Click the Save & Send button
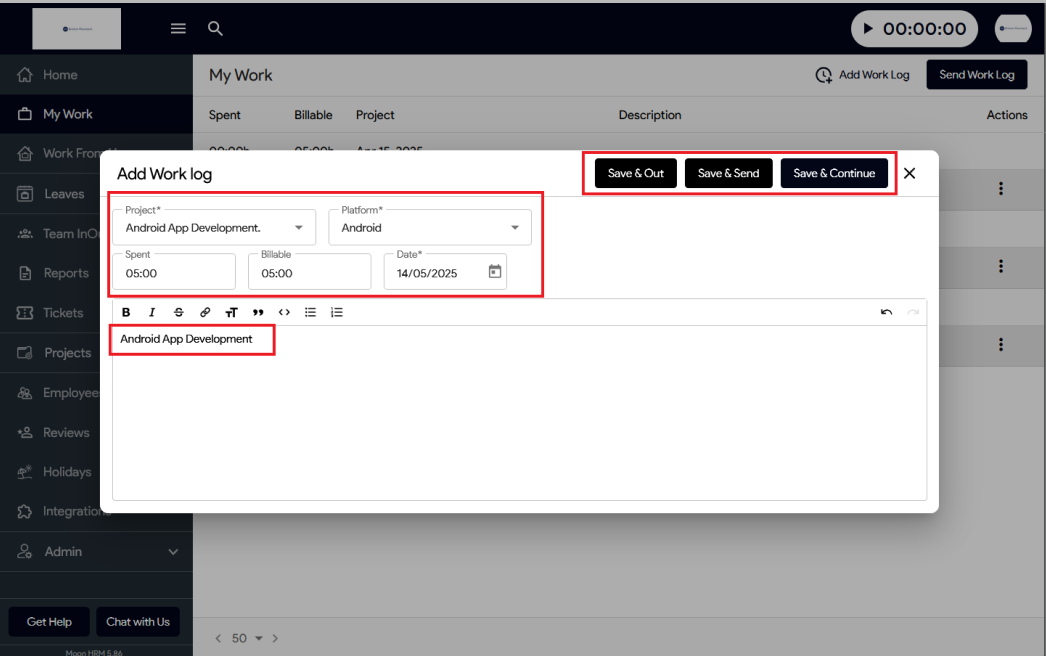The height and width of the screenshot is (656, 1046). point(728,173)
